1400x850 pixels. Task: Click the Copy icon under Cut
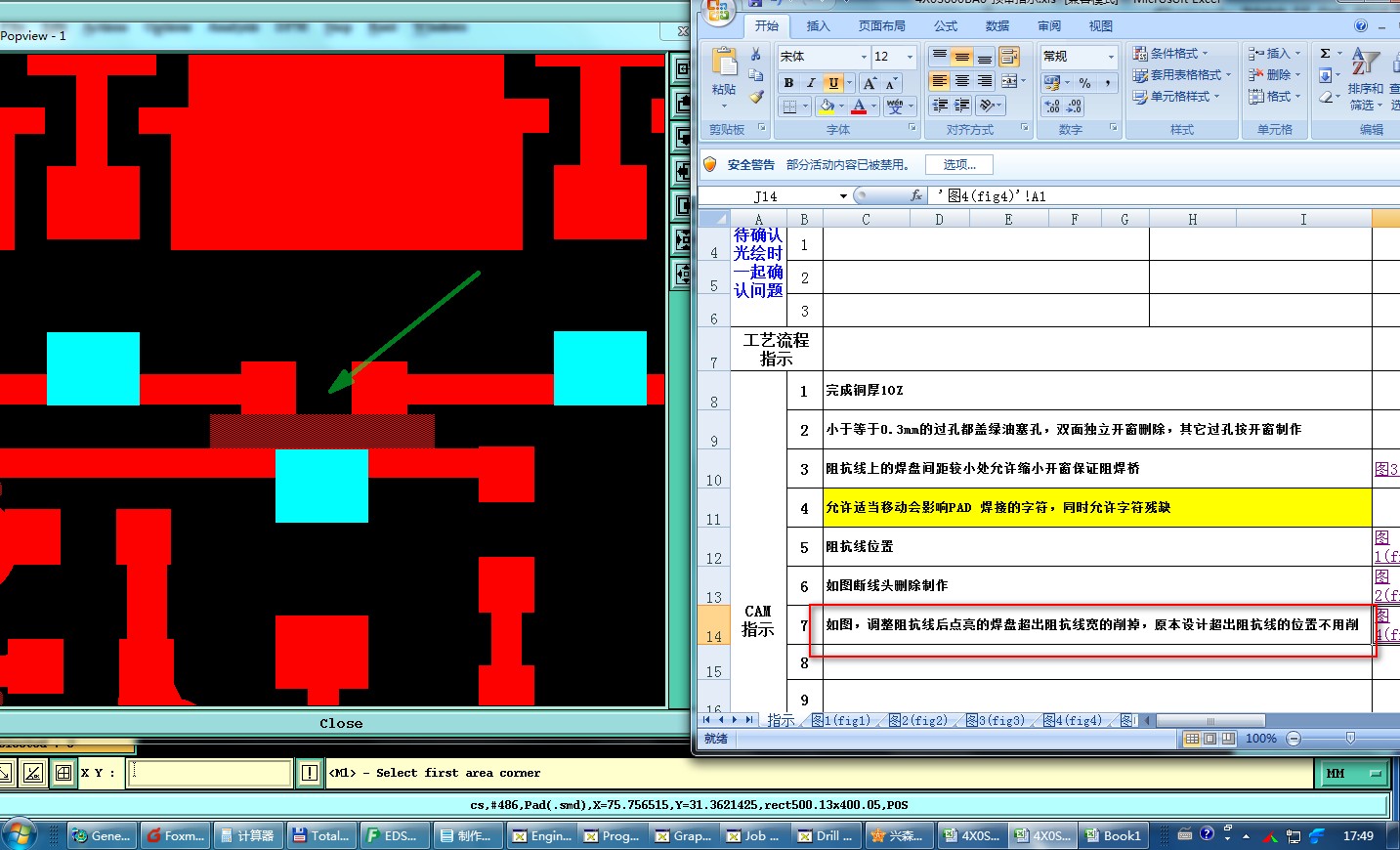[x=755, y=75]
